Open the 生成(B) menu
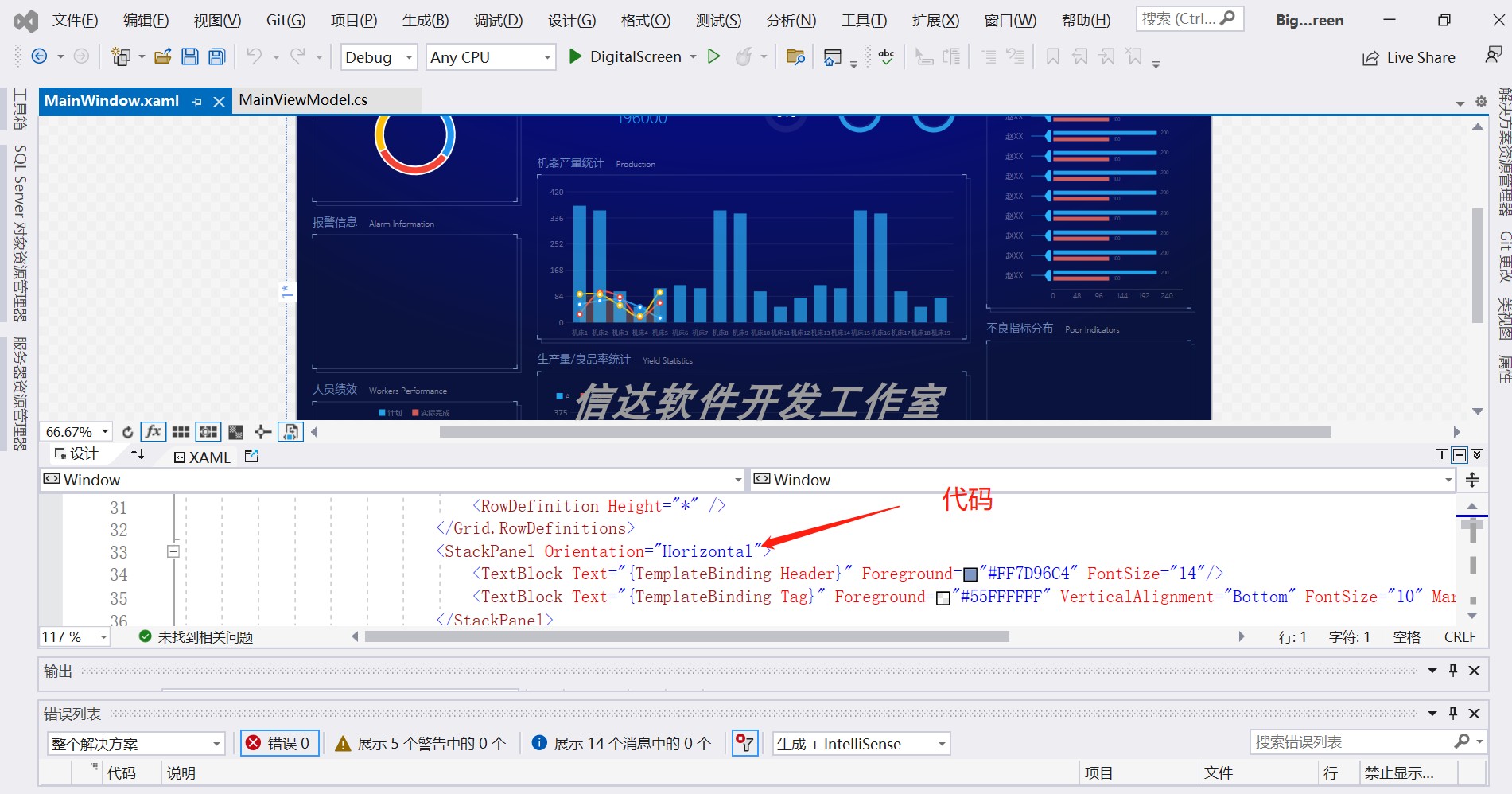Screen dimensions: 1512x794 click(426, 20)
